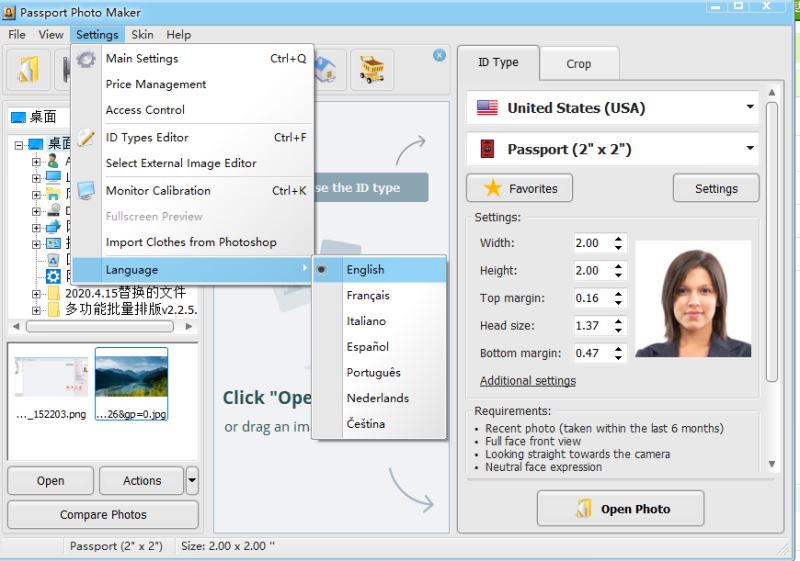The width and height of the screenshot is (800, 561).
Task: Click the Open Photo button
Action: point(620,508)
